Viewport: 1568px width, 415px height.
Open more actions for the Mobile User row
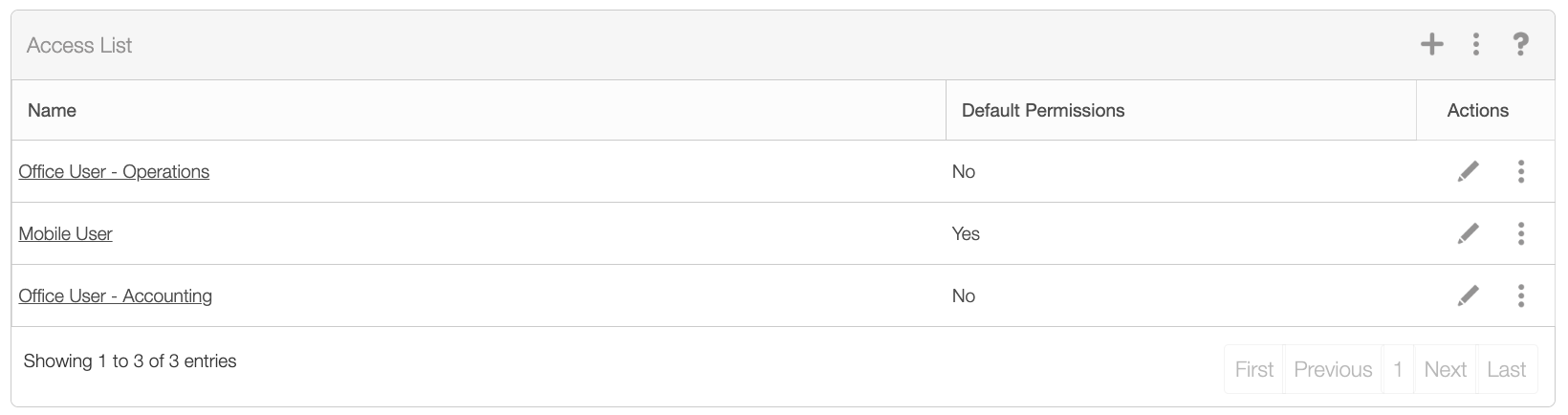tap(1520, 233)
